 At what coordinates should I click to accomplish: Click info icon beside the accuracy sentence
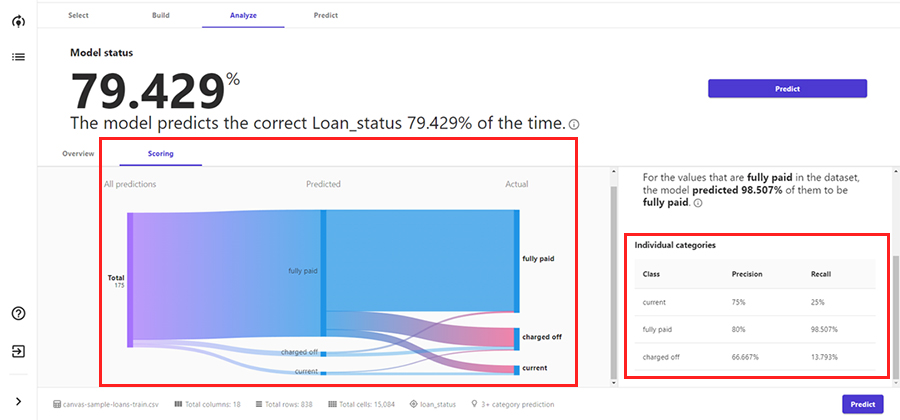(x=574, y=125)
